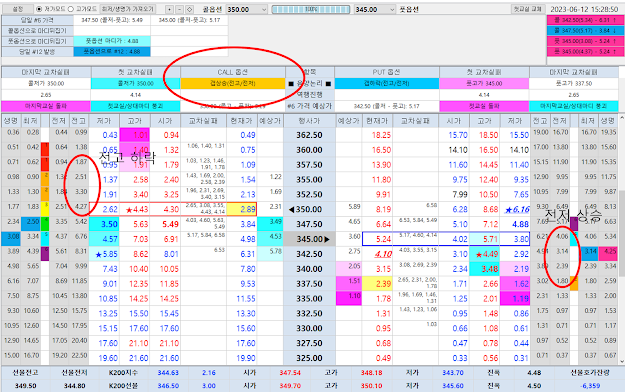Click call current price 2.89
Screen dimensions: 625x392
pos(242,209)
